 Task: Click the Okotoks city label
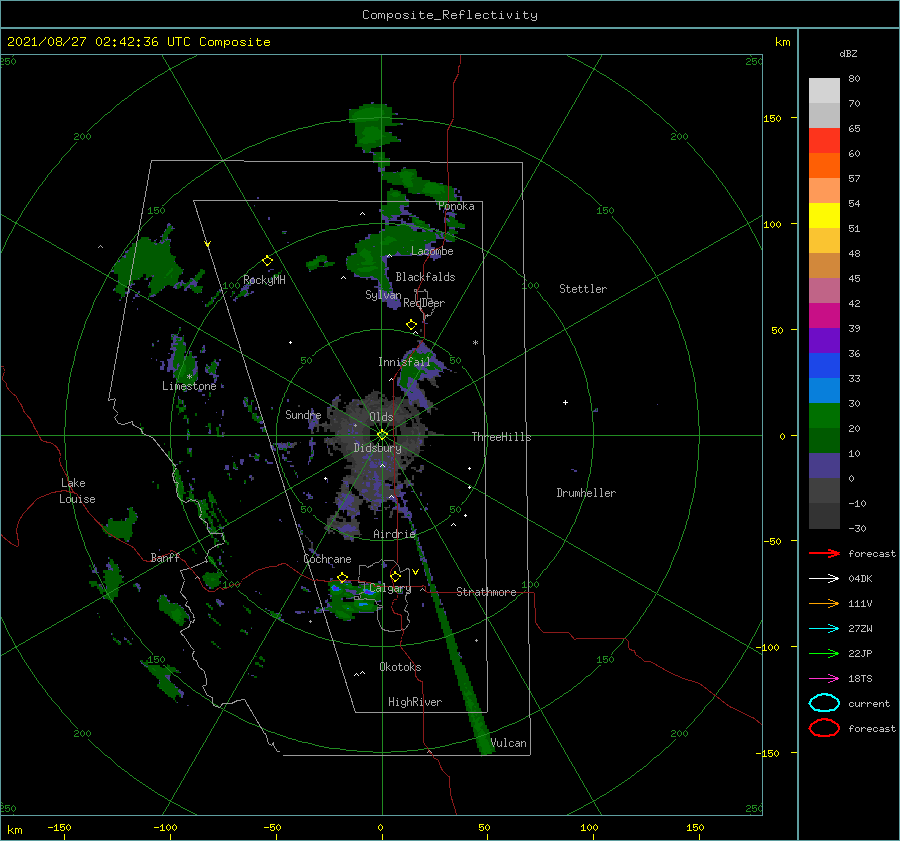click(x=400, y=667)
